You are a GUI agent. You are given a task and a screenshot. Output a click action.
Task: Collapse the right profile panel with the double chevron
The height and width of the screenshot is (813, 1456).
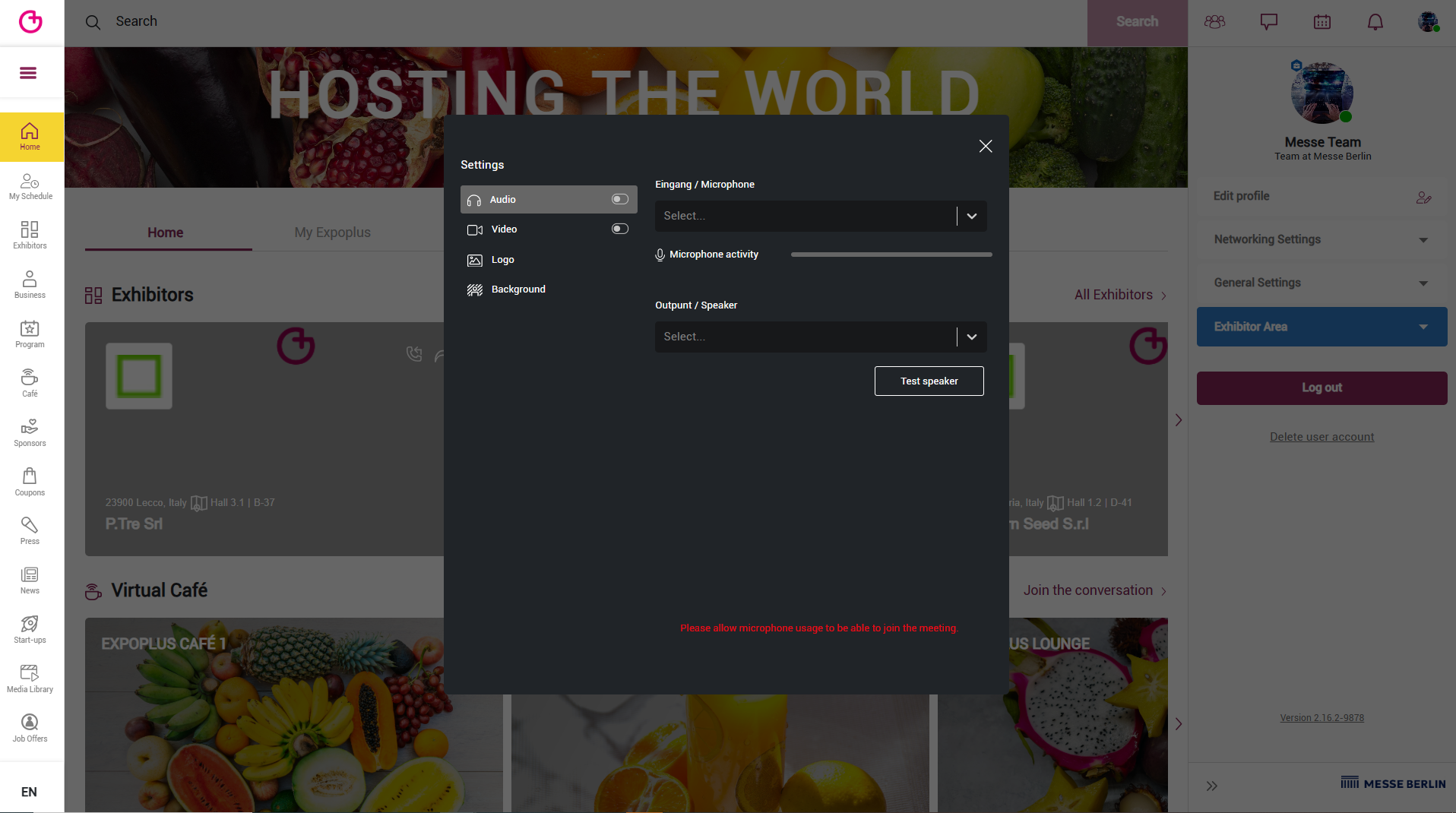[1212, 786]
